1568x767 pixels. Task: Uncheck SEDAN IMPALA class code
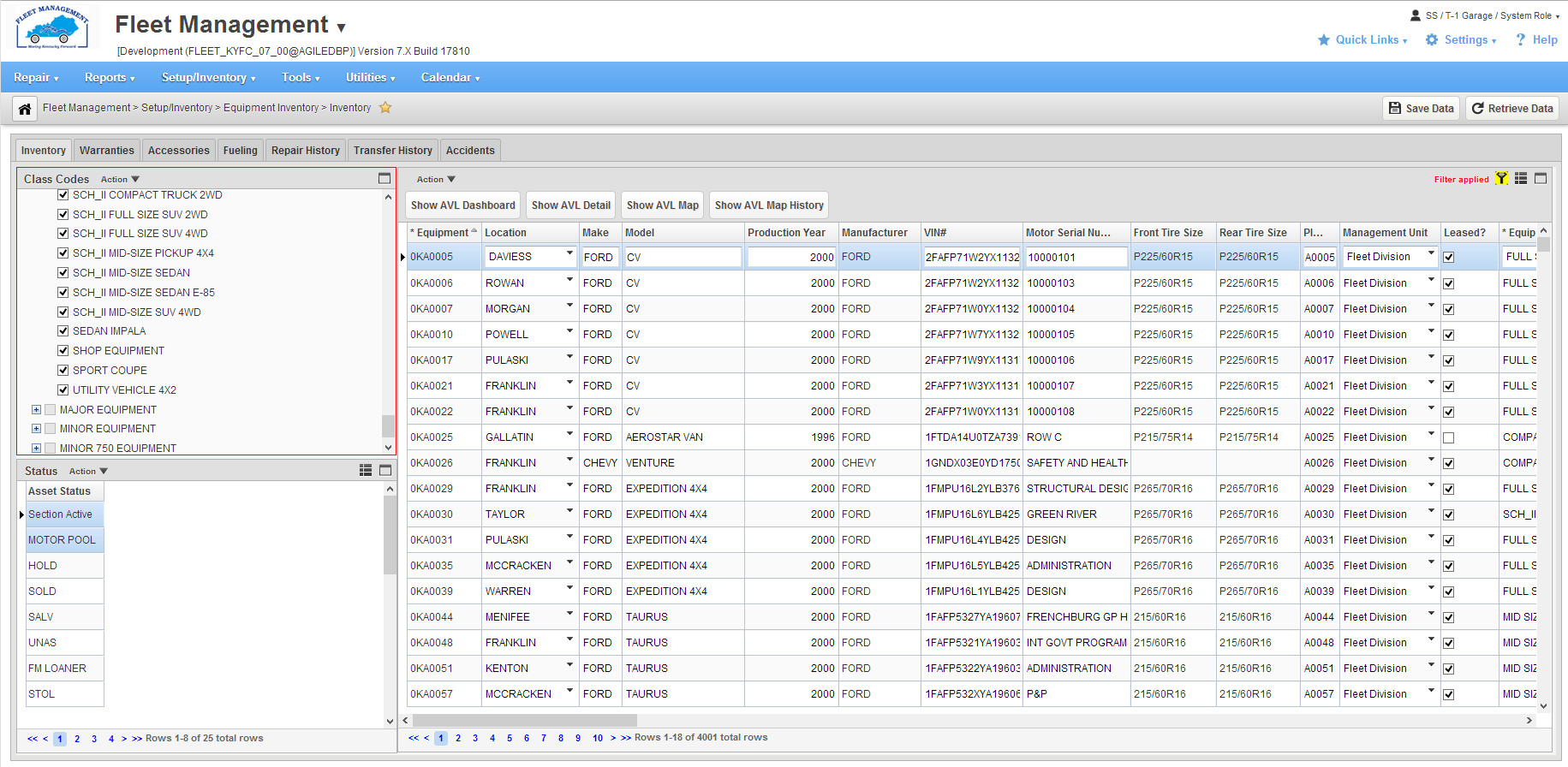pos(63,331)
